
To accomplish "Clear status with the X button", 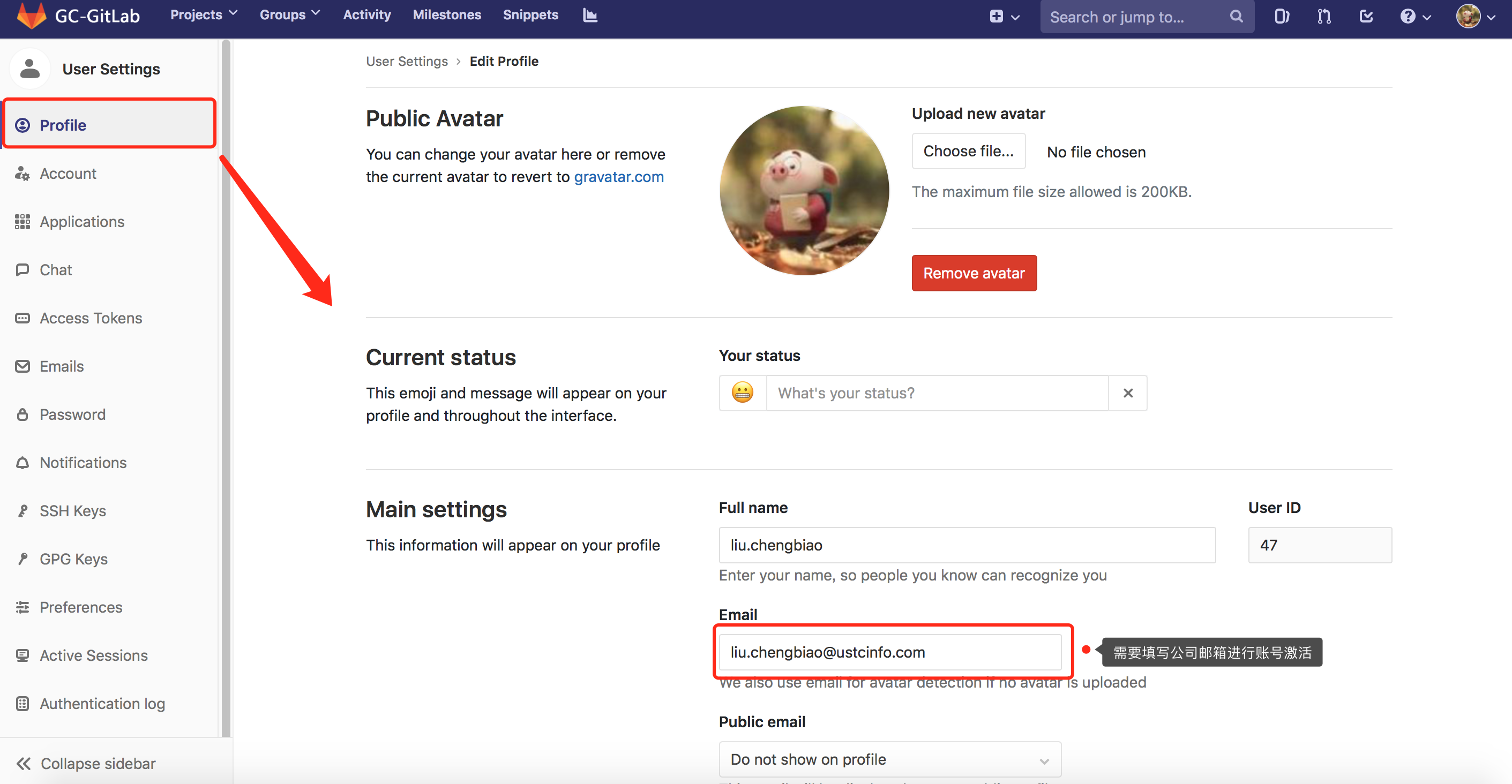I will (x=1127, y=393).
